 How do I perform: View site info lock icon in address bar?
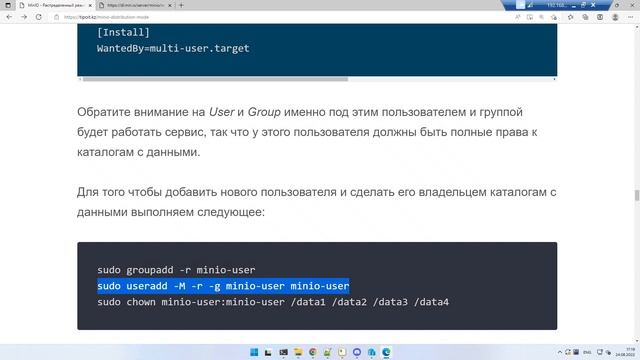tap(57, 17)
